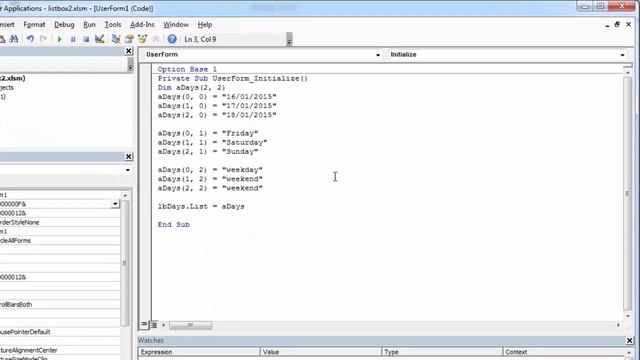This screenshot has height=360, width=640.
Task: Open toolbar options overflow arrow
Action: (289, 39)
